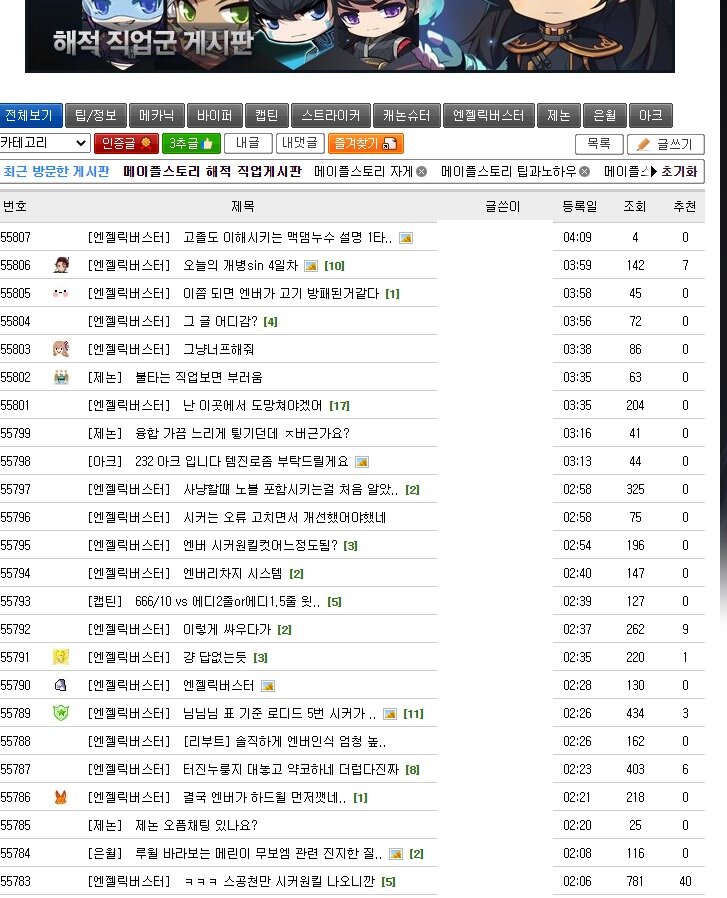The image size is (727, 898).
Task: Click author avatar icon on post 55806
Action: [61, 265]
